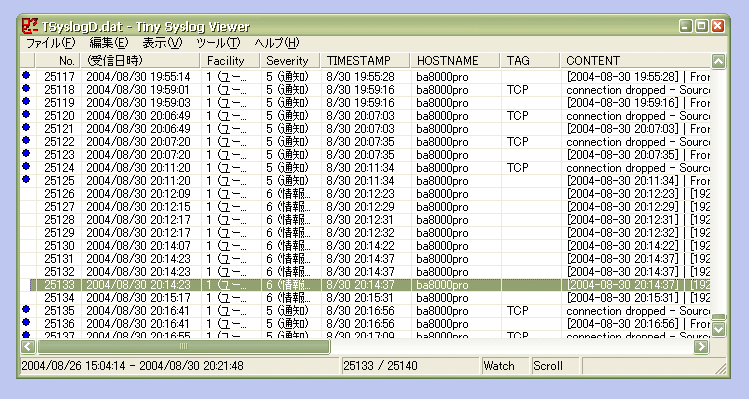Click timestamp 8/30 20:12:23
Viewport: 749px width, 399px height.
pos(361,194)
